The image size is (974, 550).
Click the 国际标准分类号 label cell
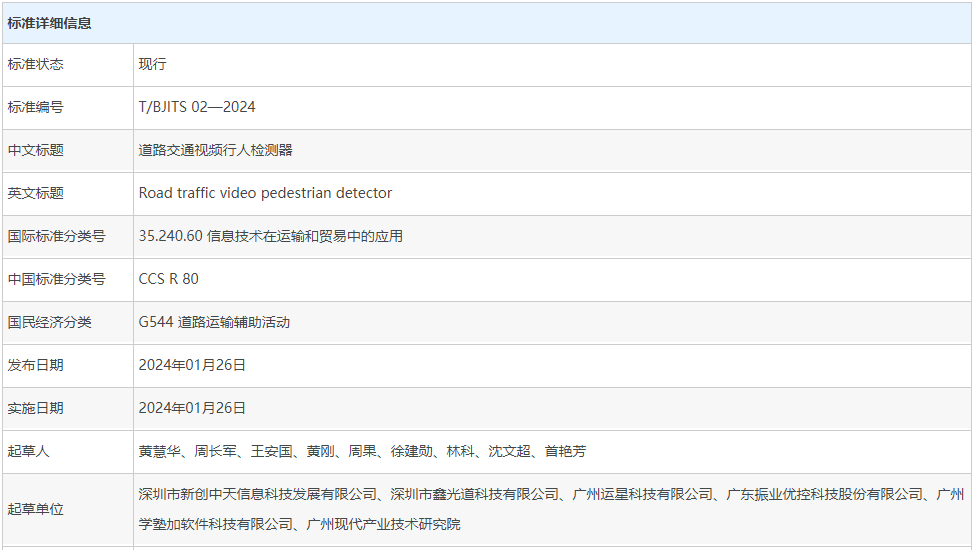57,236
